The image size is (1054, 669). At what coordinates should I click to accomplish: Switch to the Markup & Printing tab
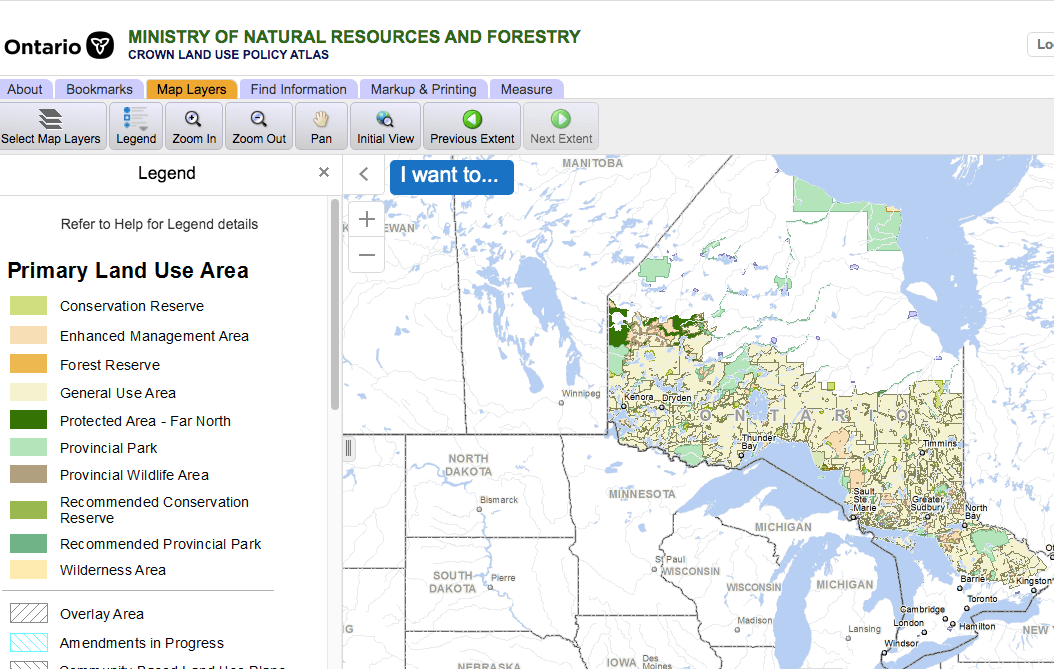click(x=423, y=89)
